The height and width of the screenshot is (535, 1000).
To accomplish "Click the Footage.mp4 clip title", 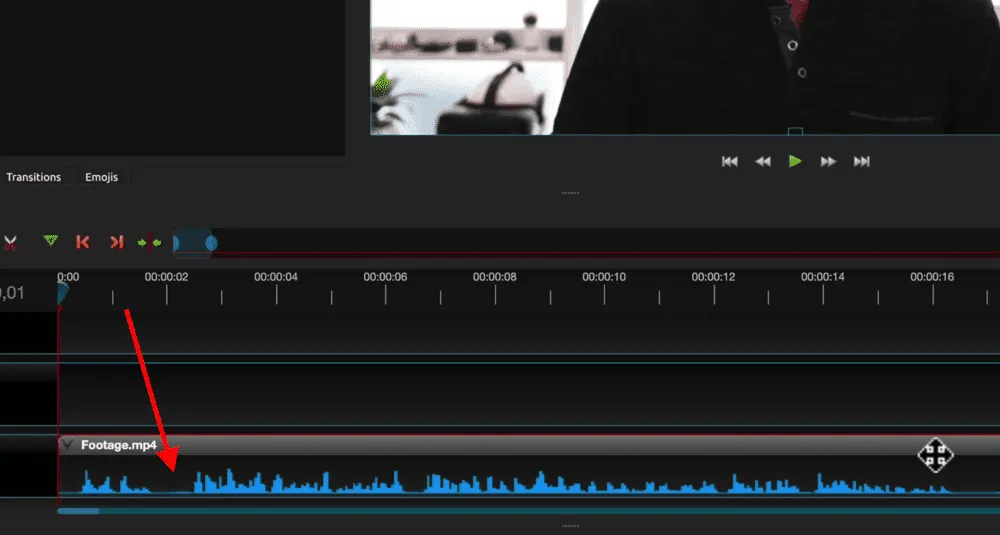I will (118, 445).
